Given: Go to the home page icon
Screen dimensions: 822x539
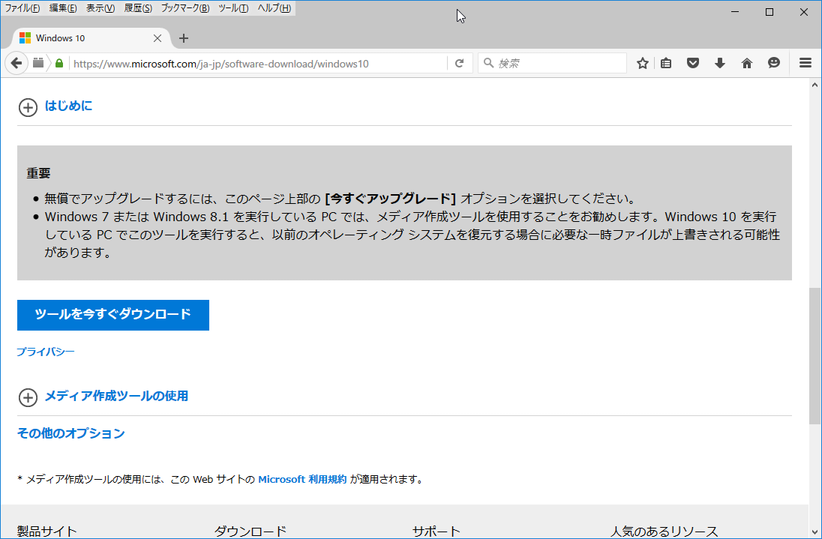Looking at the screenshot, I should 747,63.
